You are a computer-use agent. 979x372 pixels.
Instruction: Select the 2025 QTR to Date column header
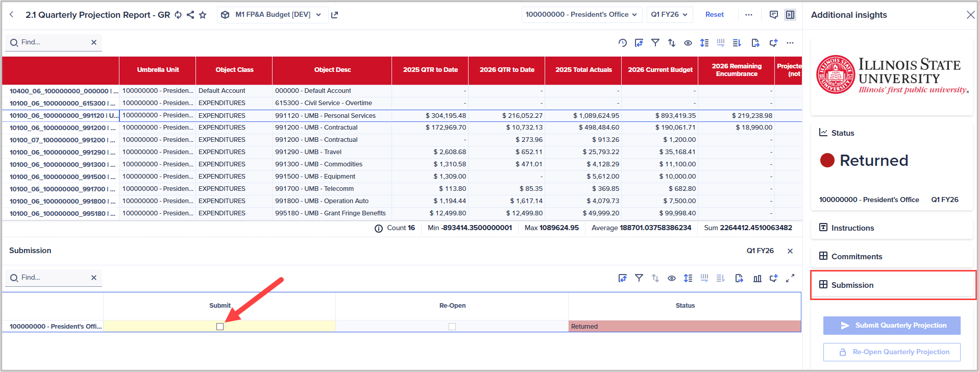(430, 70)
